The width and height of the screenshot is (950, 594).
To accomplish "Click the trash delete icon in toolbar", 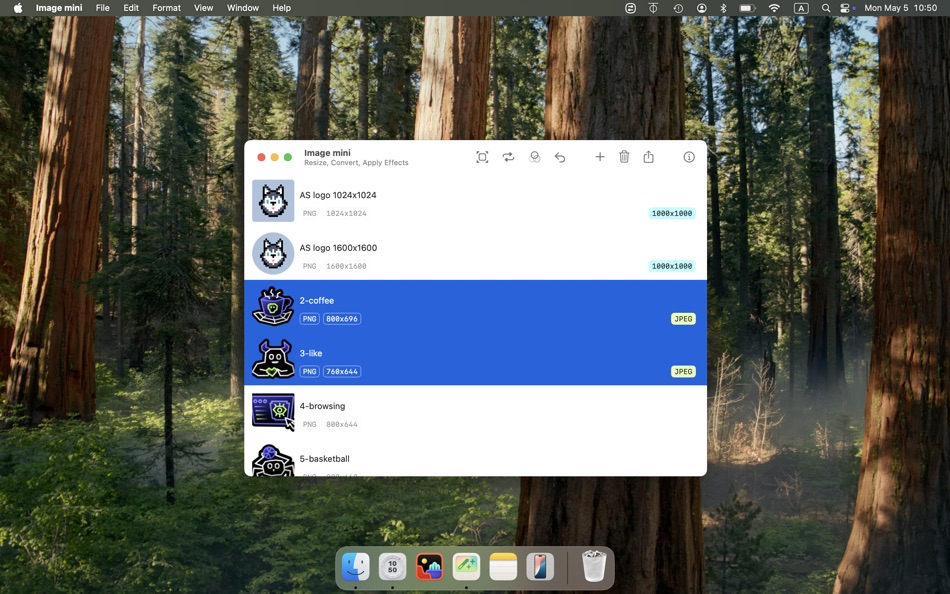I will [x=624, y=157].
